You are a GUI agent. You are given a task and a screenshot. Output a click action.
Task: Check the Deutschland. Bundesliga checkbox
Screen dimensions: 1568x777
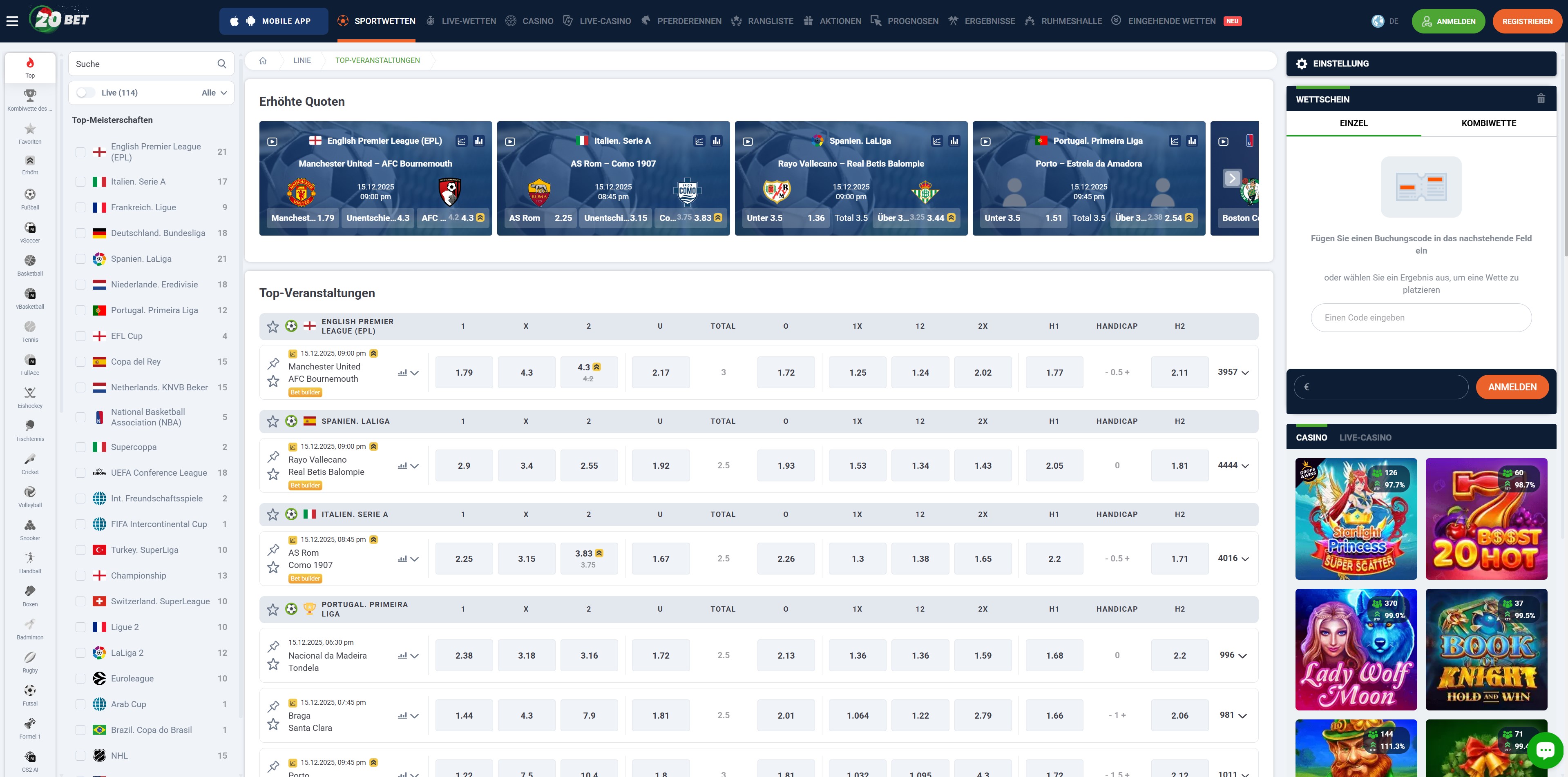click(80, 233)
